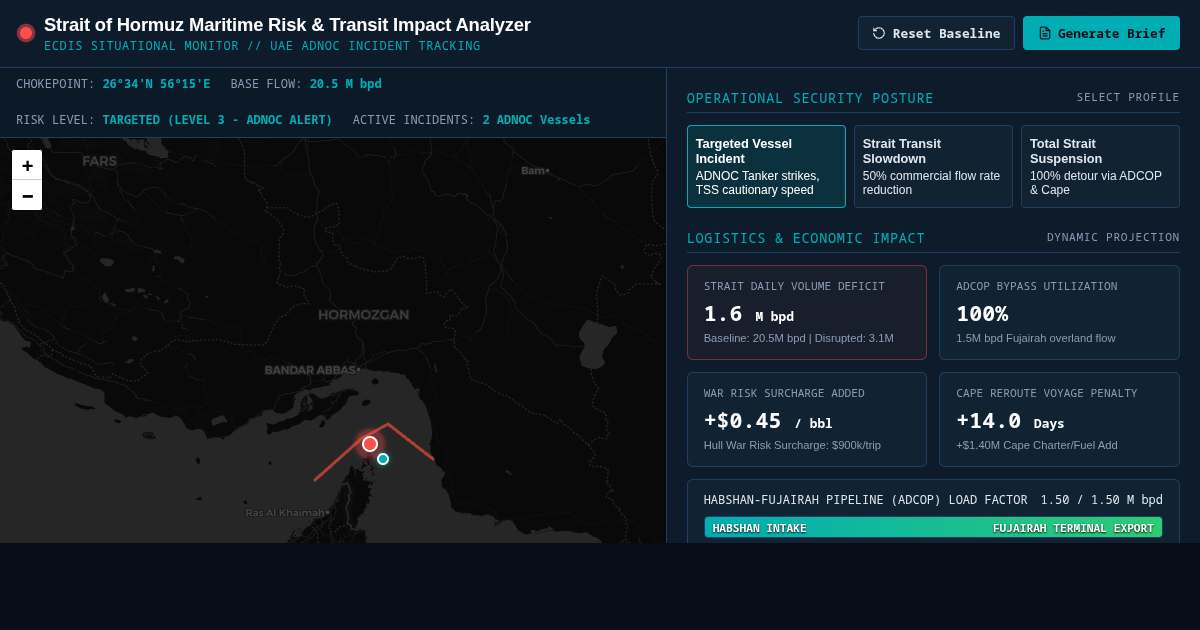
Task: Click the red incident marker on map
Action: pyautogui.click(x=370, y=444)
